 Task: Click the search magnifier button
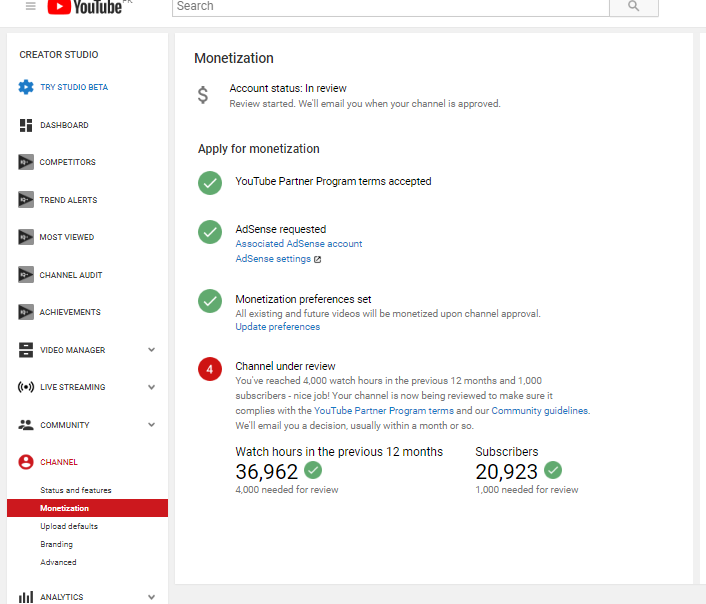click(634, 6)
